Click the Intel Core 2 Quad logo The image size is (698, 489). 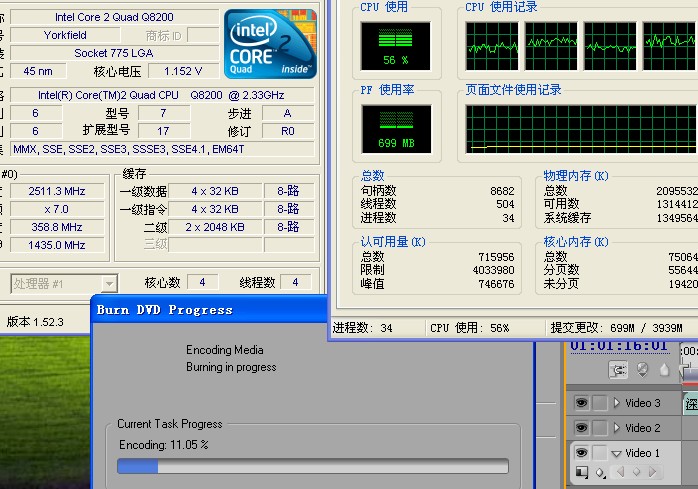coord(270,44)
